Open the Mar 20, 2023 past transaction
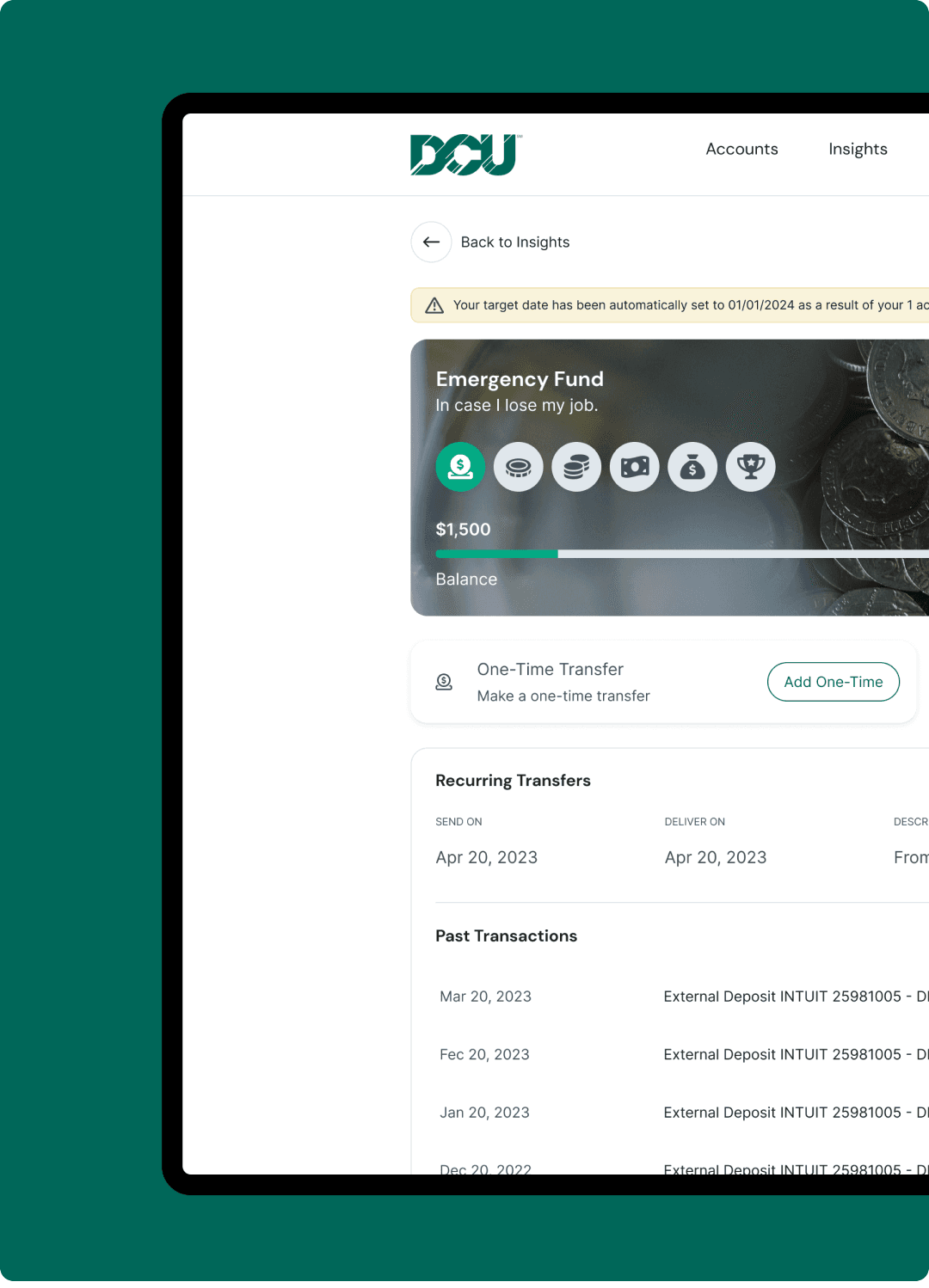This screenshot has width=929, height=1288. click(486, 997)
